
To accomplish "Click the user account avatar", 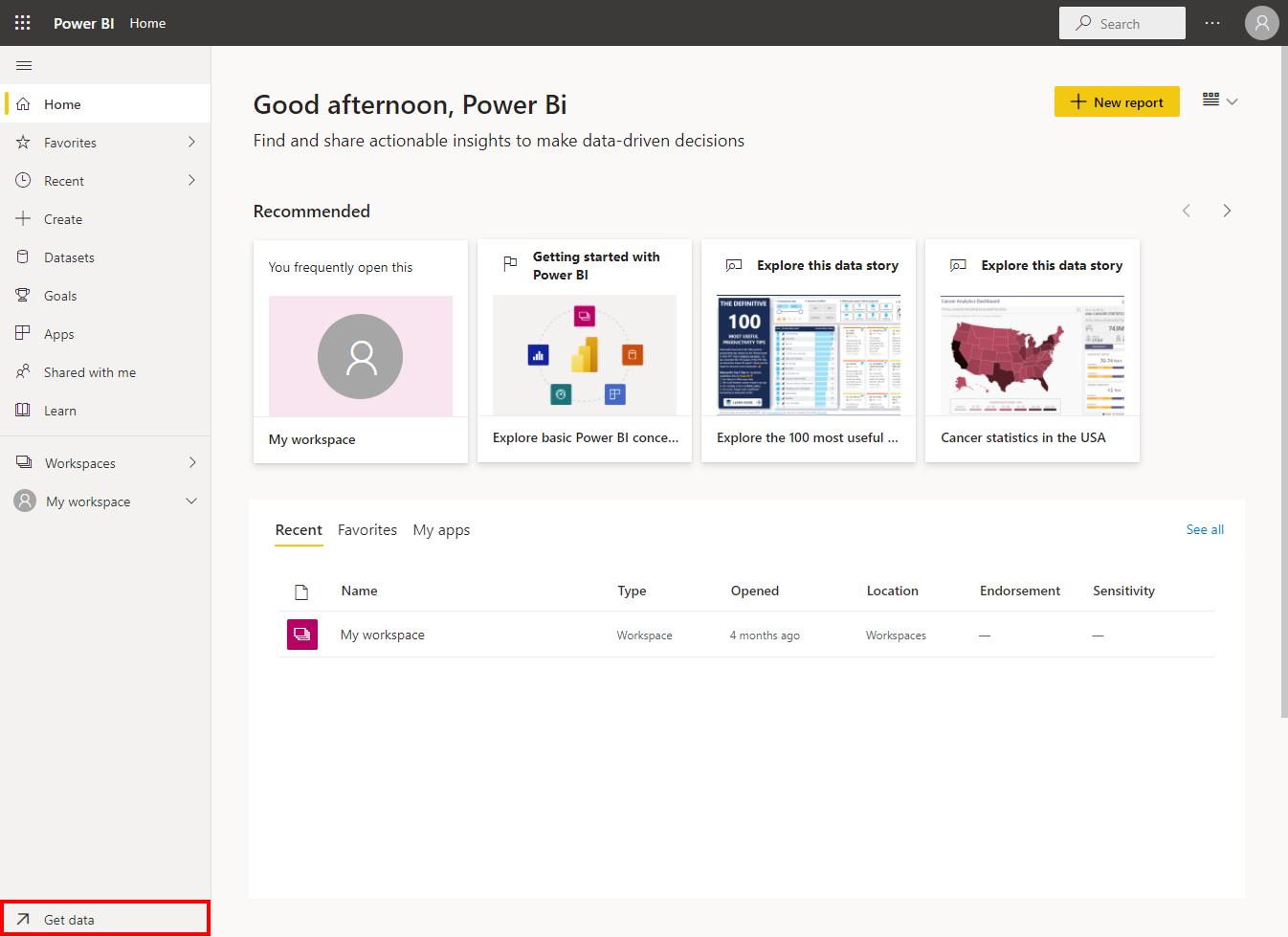I will pos(1261,23).
